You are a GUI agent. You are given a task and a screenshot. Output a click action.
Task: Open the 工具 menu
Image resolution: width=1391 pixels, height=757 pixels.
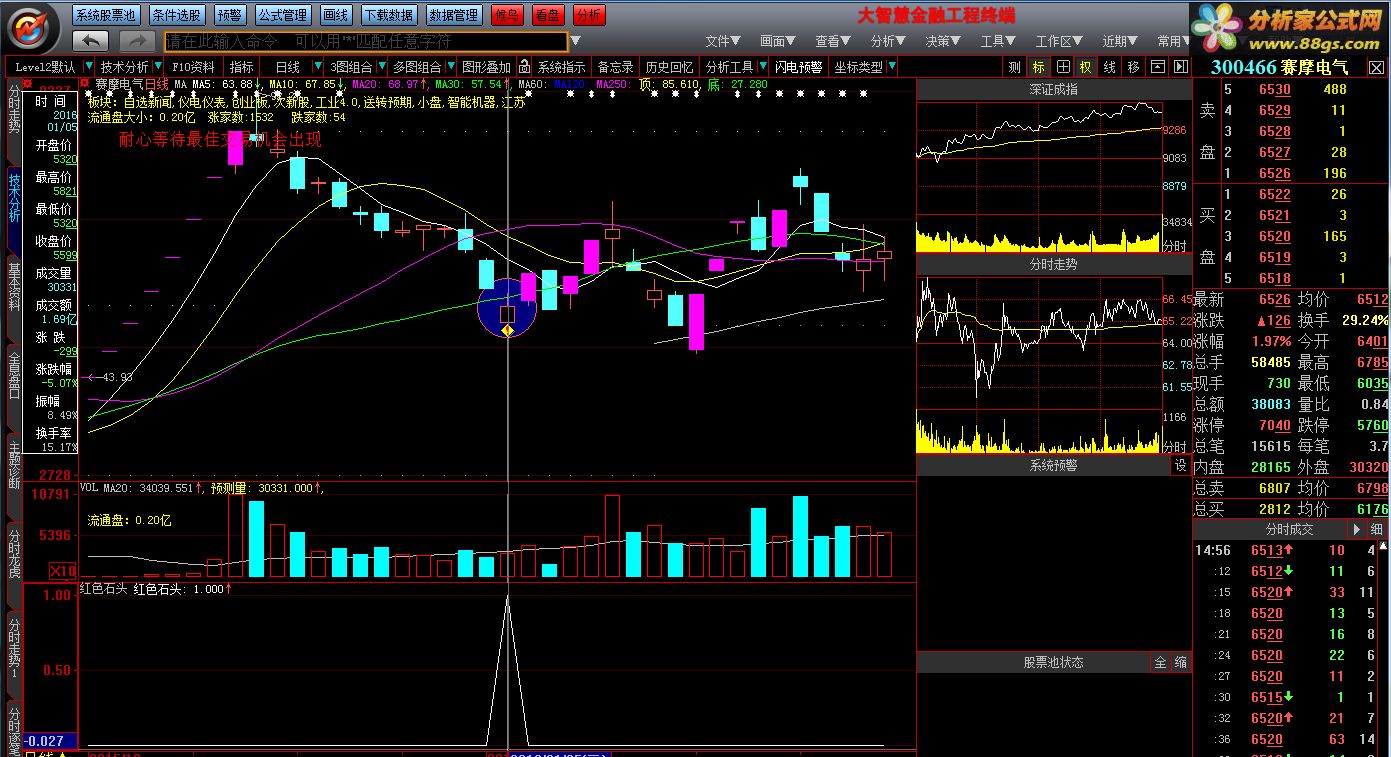tap(998, 41)
